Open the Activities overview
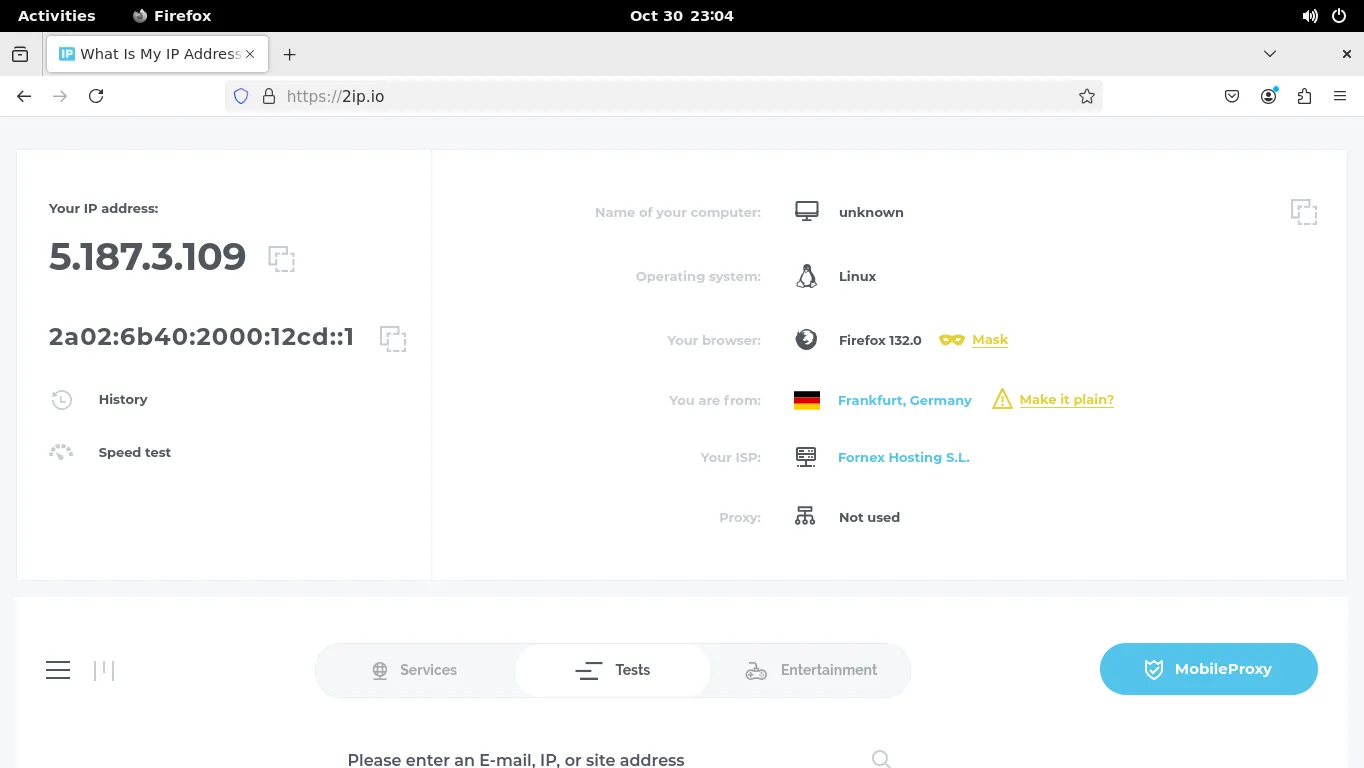This screenshot has width=1364, height=768. point(57,16)
